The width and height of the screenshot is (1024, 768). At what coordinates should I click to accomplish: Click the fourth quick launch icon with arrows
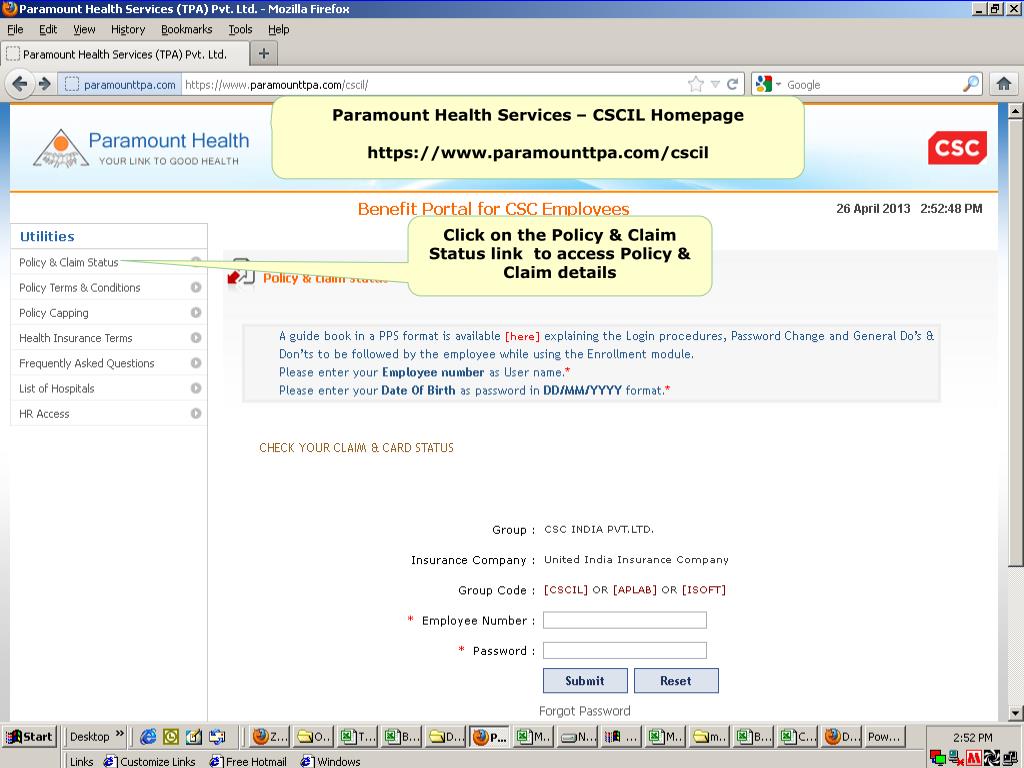217,737
